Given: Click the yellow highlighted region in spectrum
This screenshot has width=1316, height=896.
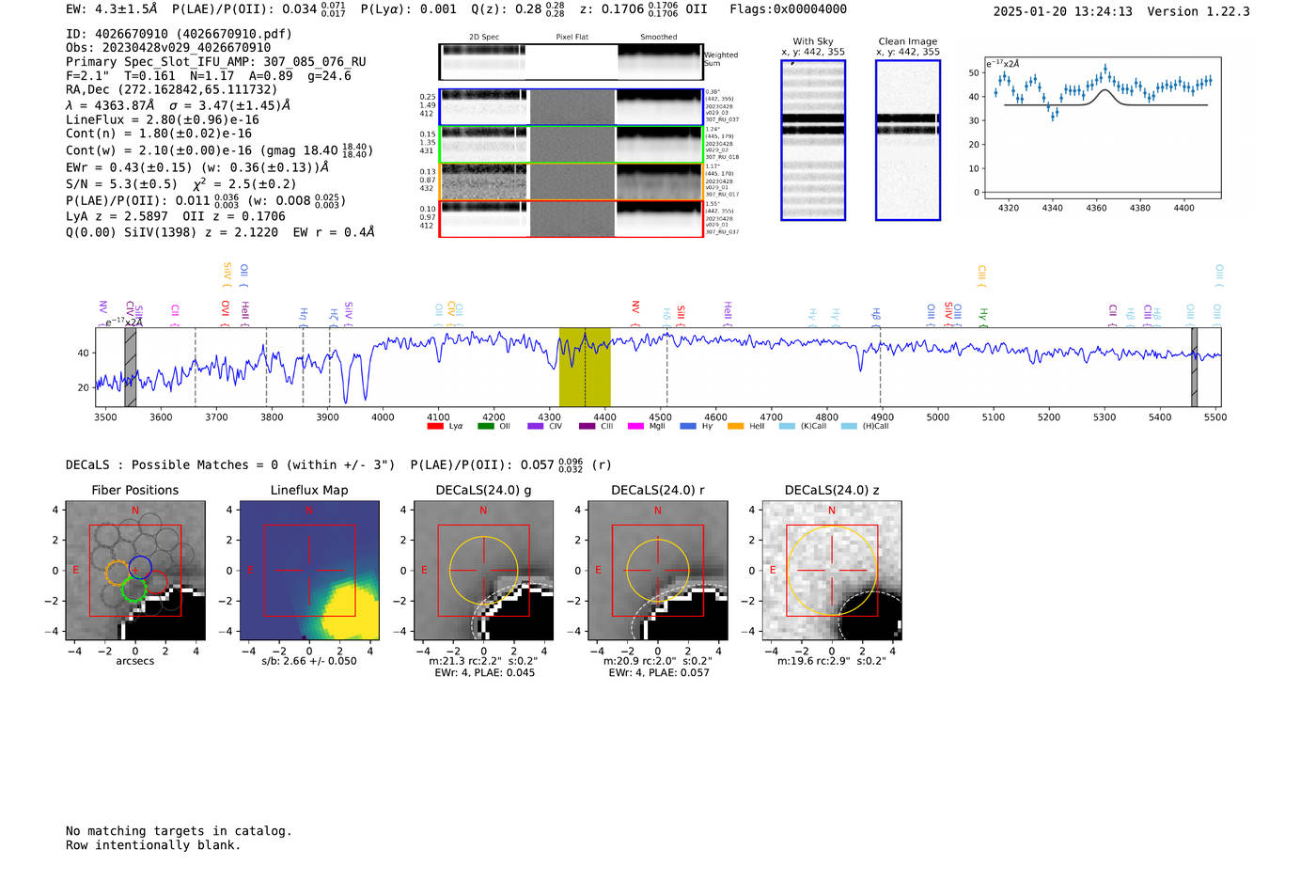Looking at the screenshot, I should point(585,368).
